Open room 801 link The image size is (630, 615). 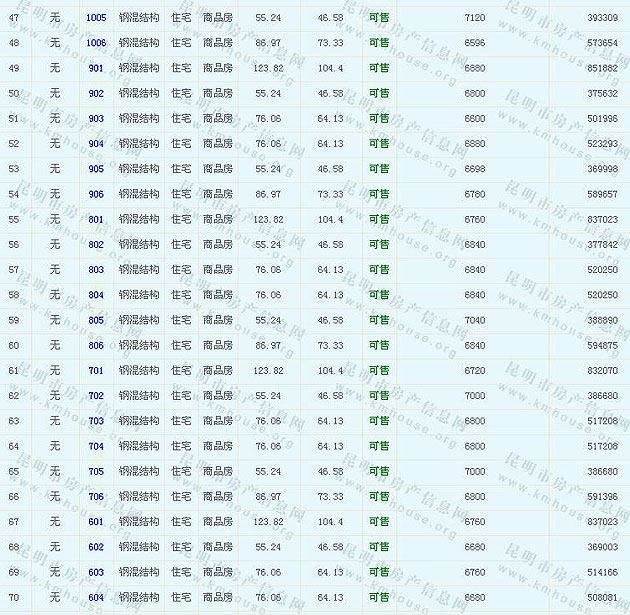[x=96, y=220]
